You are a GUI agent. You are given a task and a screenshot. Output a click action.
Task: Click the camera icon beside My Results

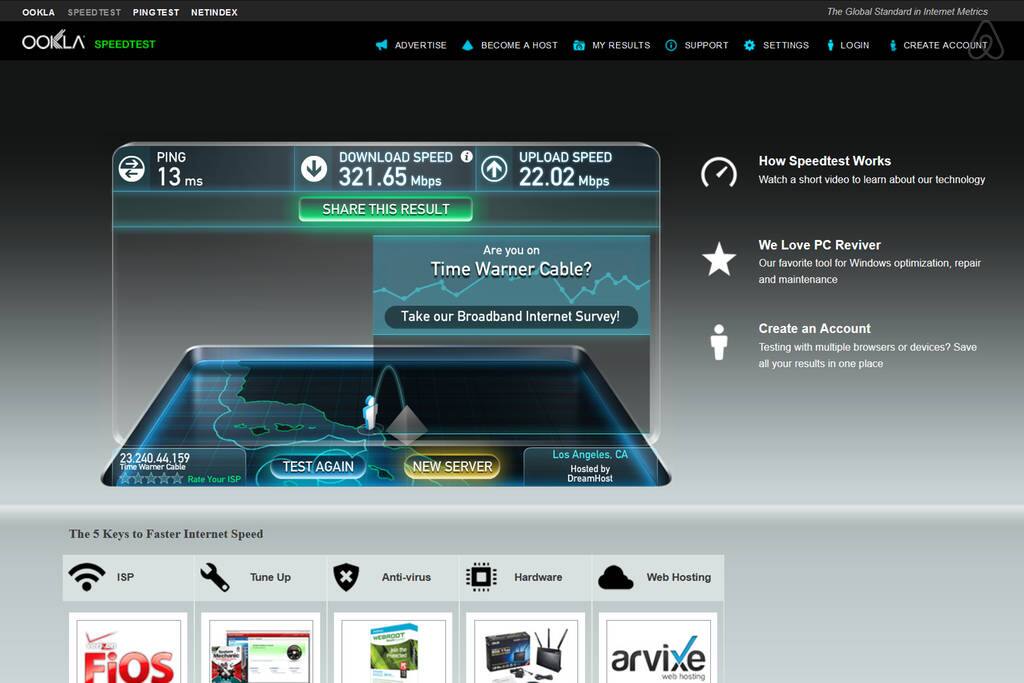(x=579, y=45)
